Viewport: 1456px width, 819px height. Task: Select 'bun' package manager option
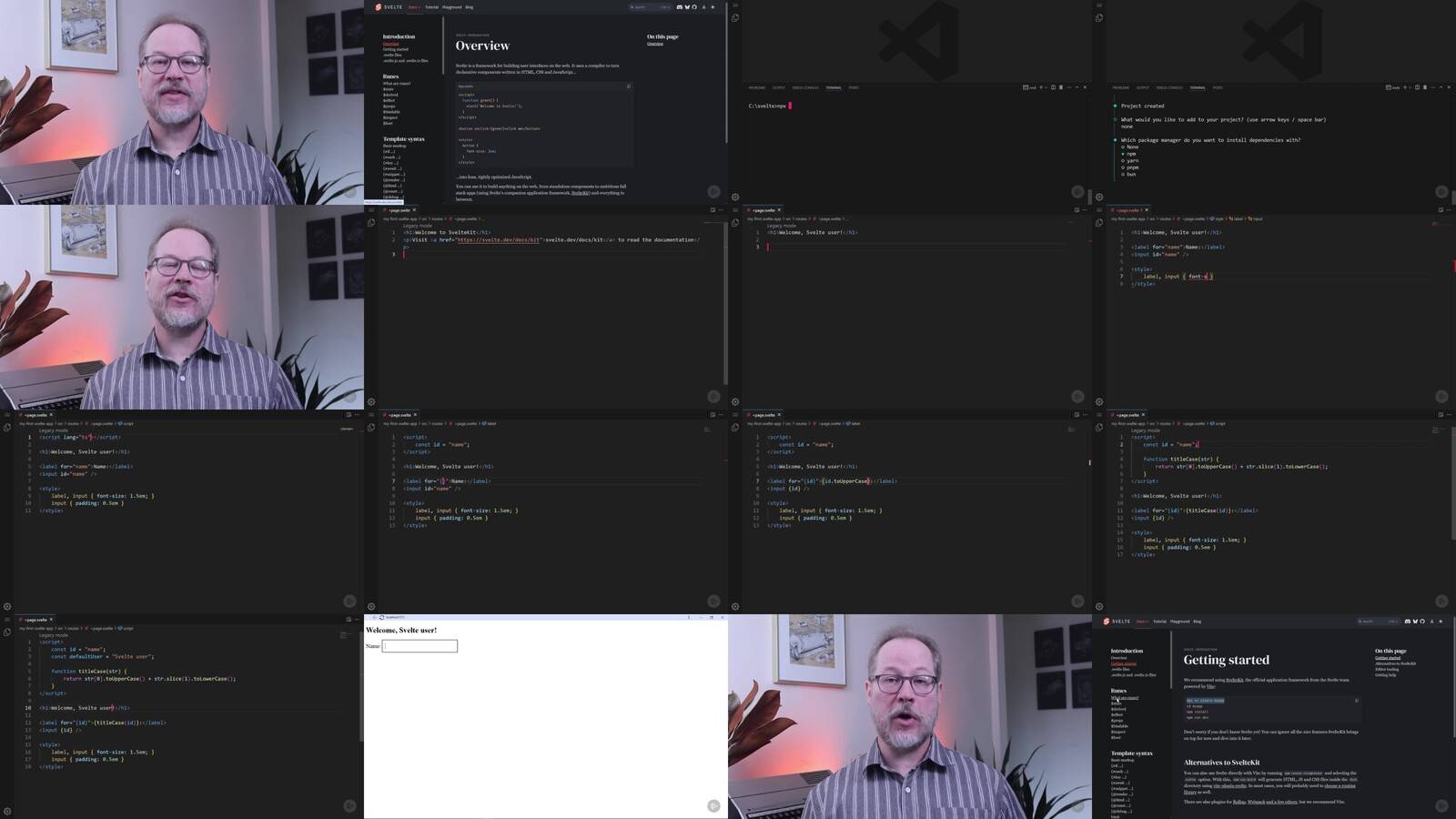pos(1128,175)
